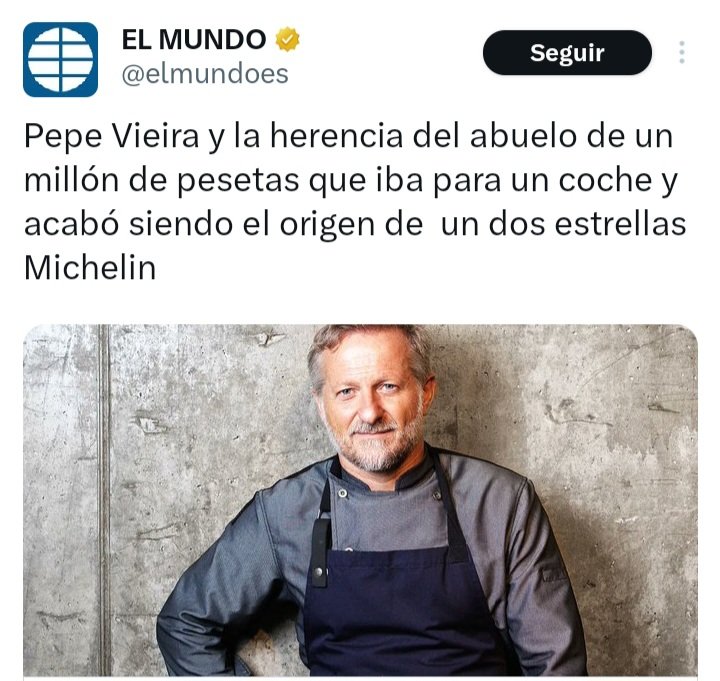Open the EL MUNDO display name
The height and width of the screenshot is (681, 720).
[x=194, y=39]
